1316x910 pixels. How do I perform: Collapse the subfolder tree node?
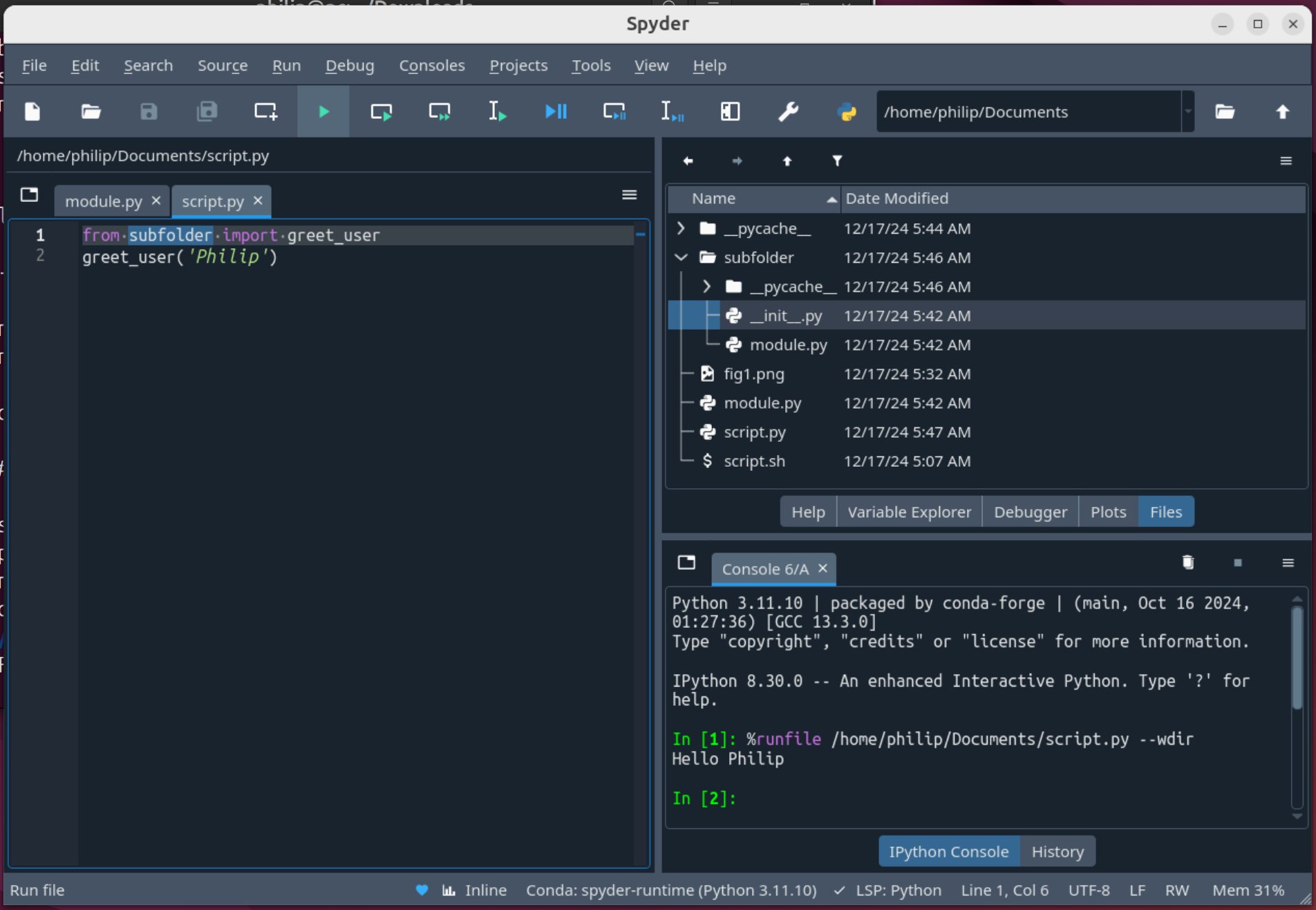(x=681, y=257)
